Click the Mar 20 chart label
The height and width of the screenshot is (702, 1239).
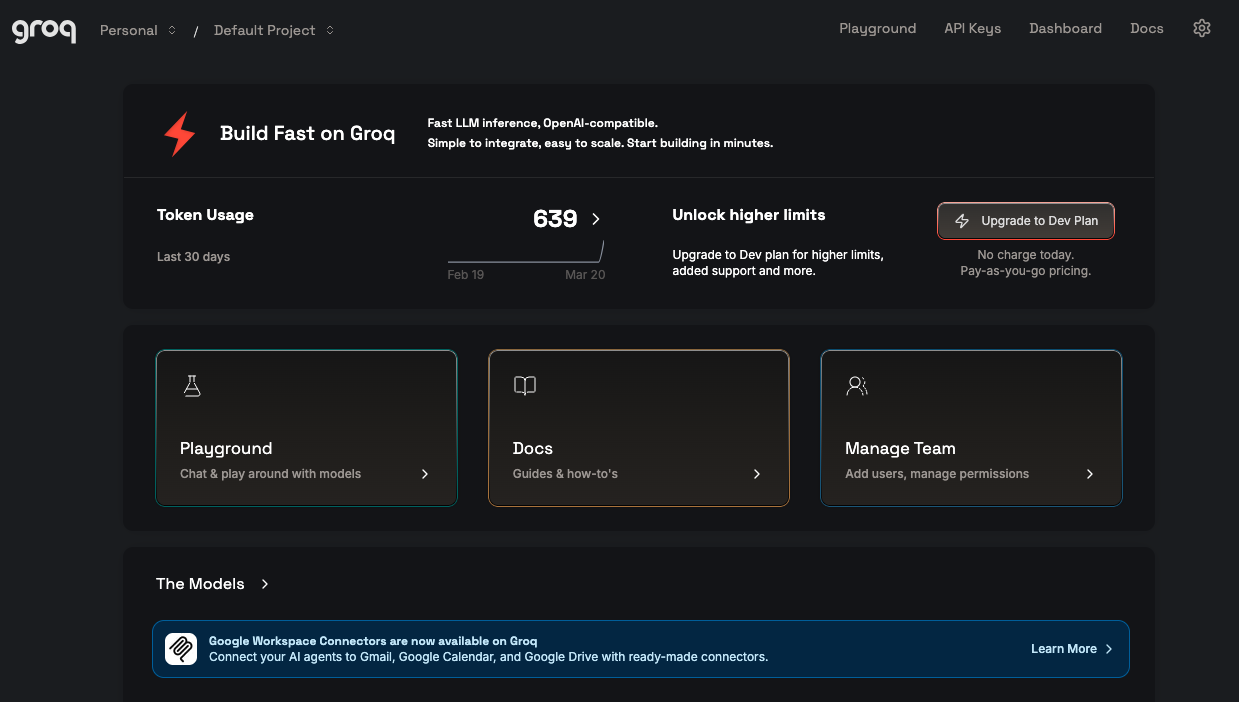(585, 275)
